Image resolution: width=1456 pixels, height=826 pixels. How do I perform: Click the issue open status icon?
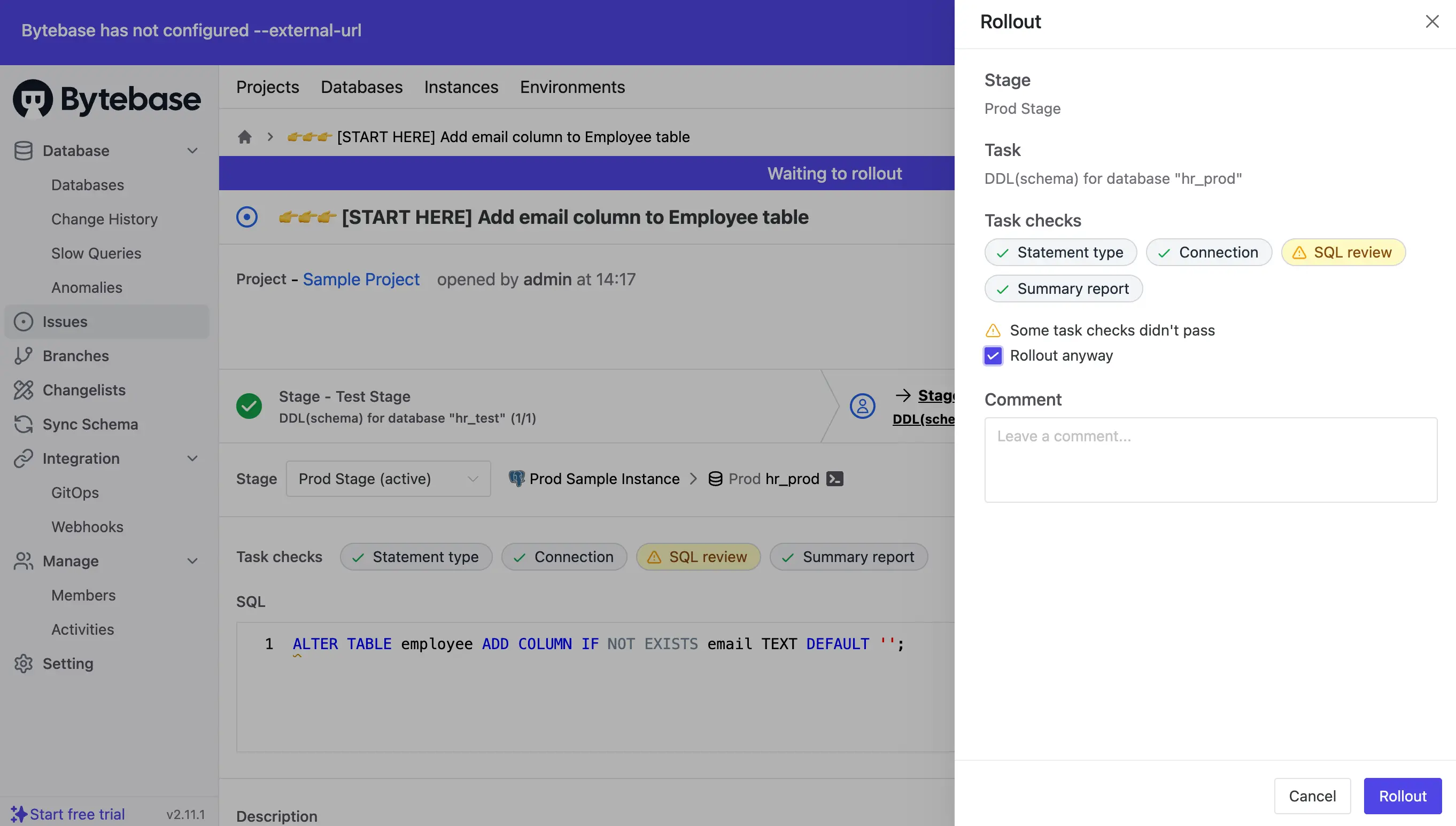click(247, 217)
